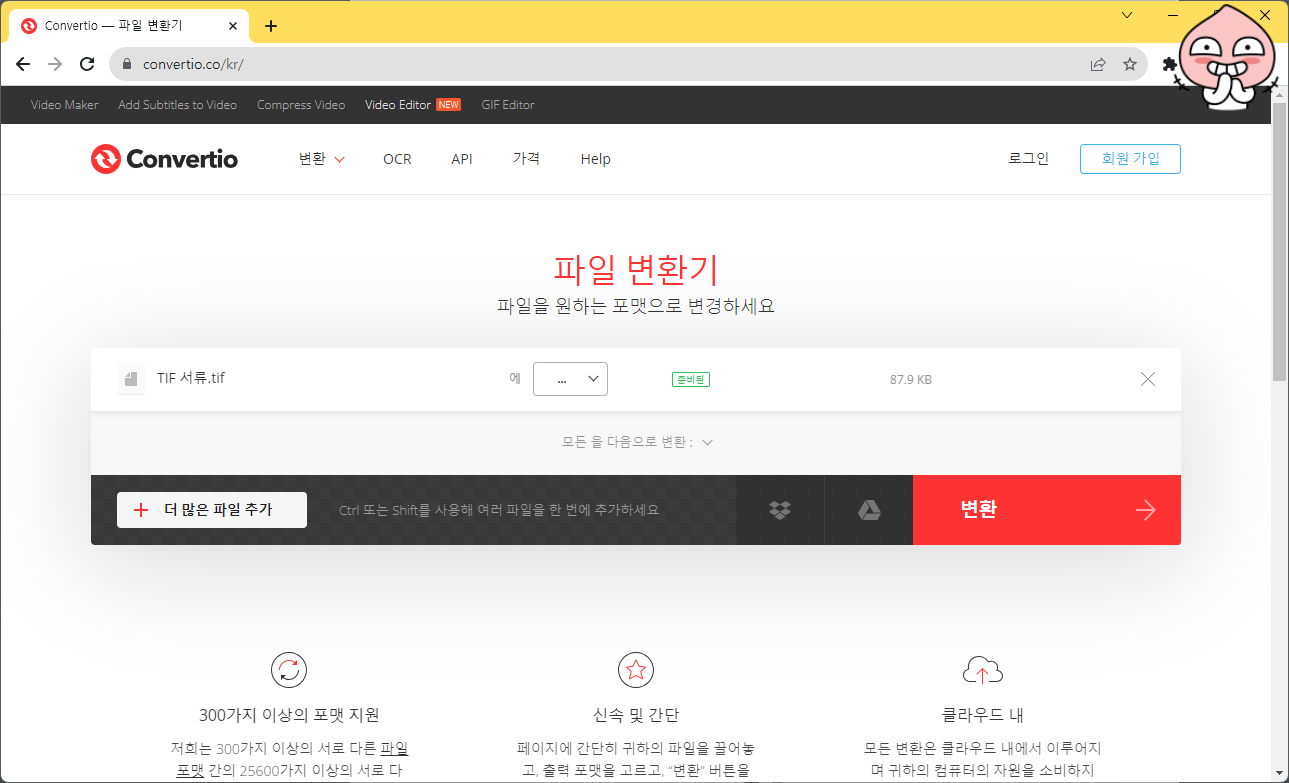Remove TIF 서류.tif using the X
This screenshot has width=1289, height=783.
(x=1147, y=378)
